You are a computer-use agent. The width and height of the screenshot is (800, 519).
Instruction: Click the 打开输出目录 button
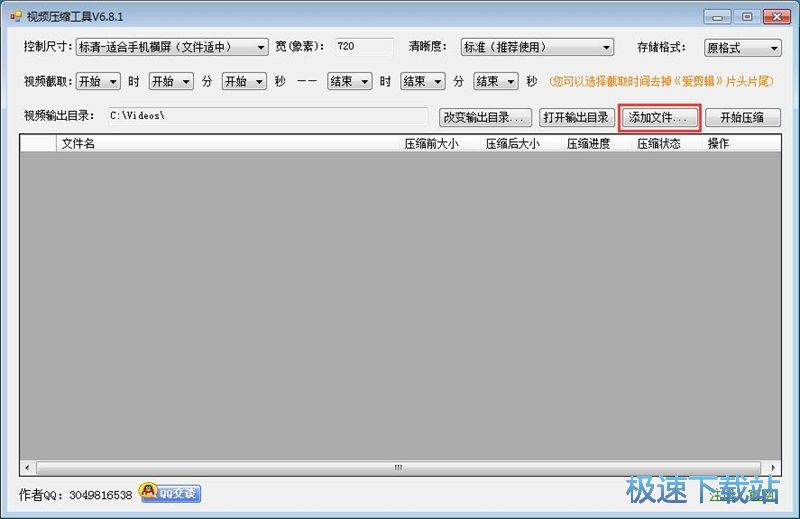(576, 117)
